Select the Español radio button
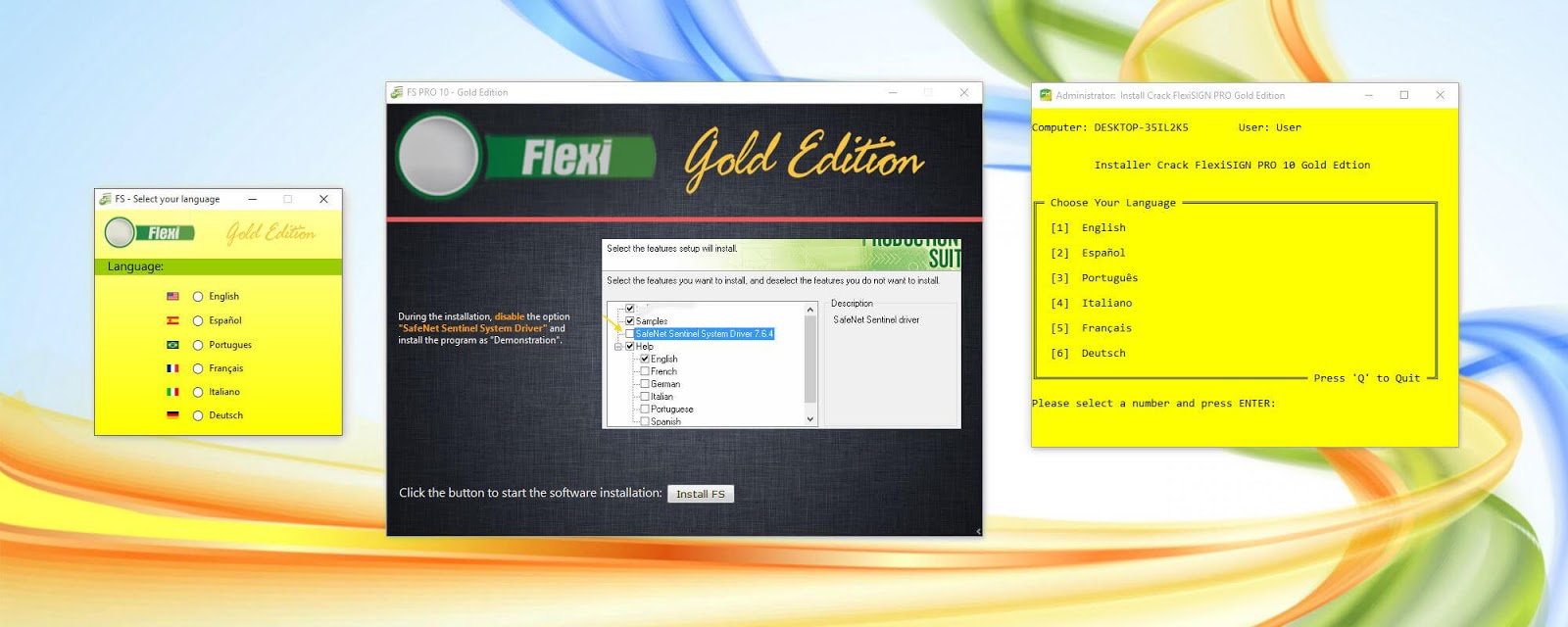This screenshot has width=1568, height=627. click(x=198, y=321)
